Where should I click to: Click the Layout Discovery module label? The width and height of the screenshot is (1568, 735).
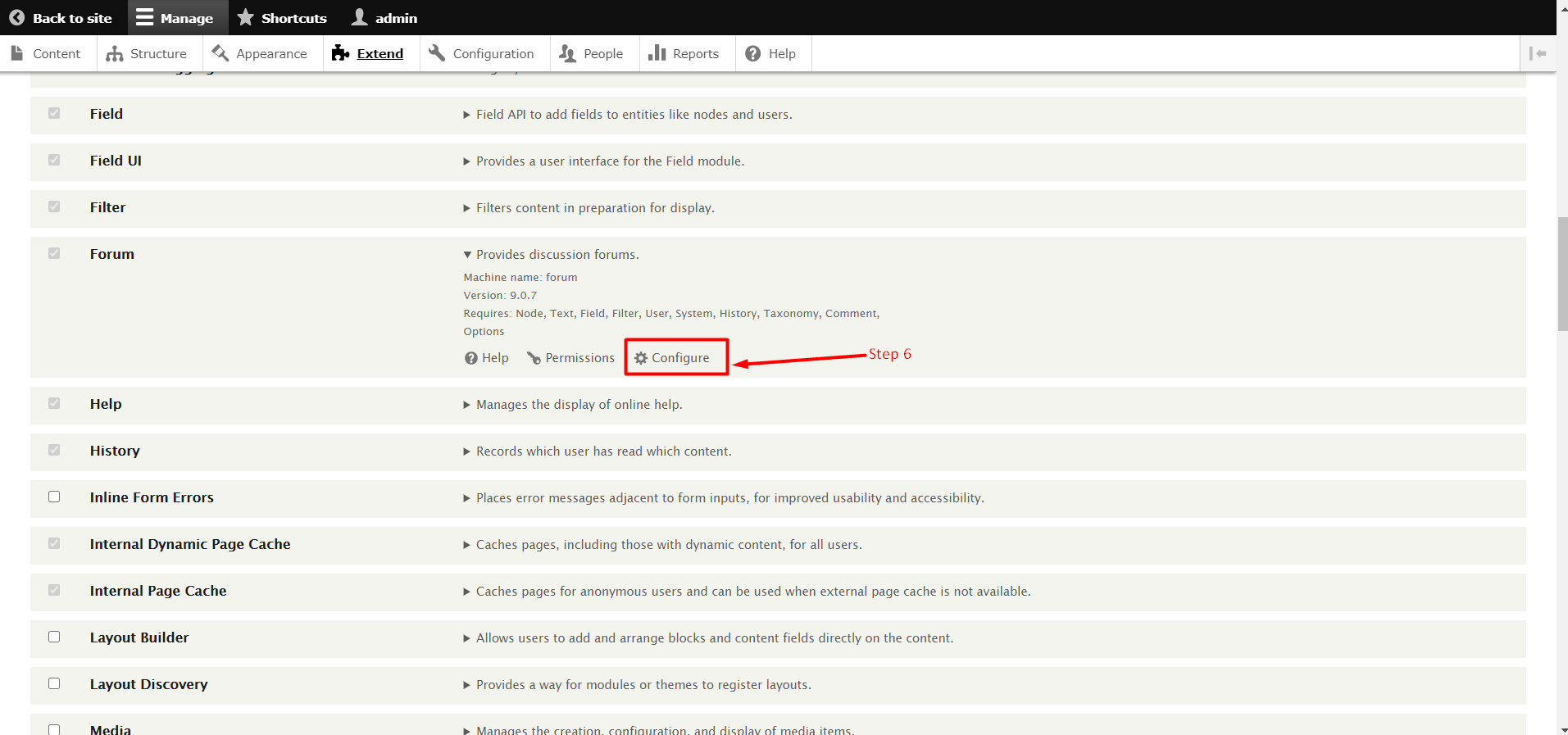pos(148,684)
